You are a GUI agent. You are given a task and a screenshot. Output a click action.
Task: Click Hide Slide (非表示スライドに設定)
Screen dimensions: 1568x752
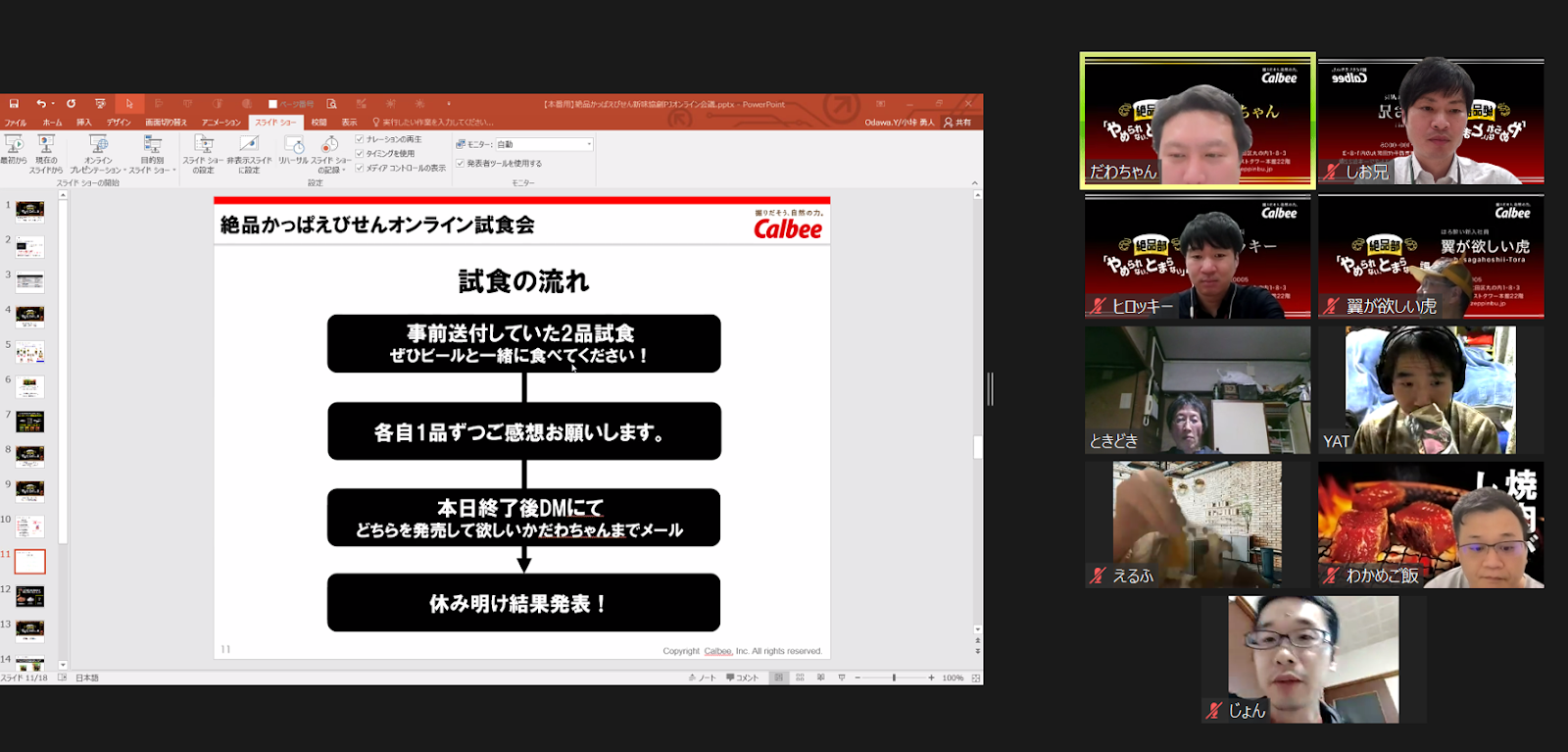tap(249, 154)
